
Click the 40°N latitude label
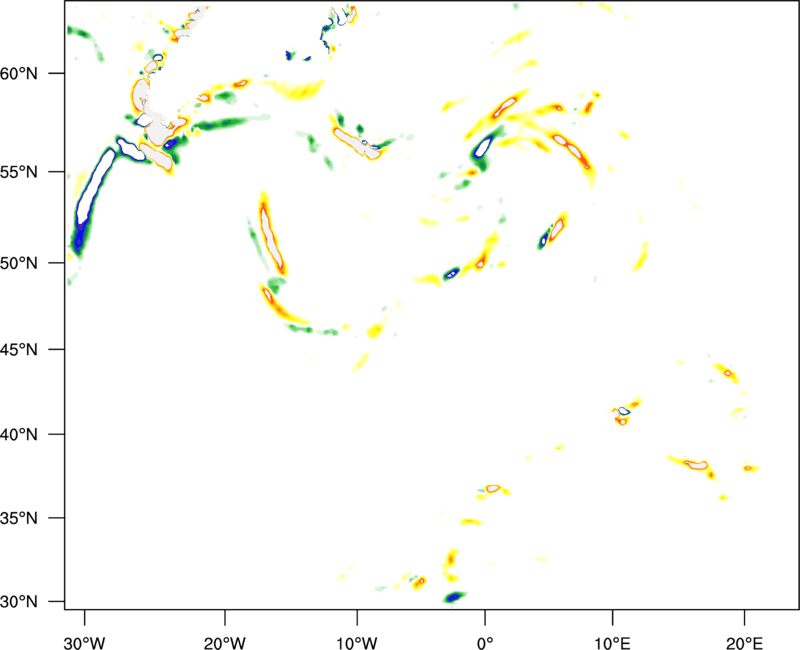click(x=19, y=435)
